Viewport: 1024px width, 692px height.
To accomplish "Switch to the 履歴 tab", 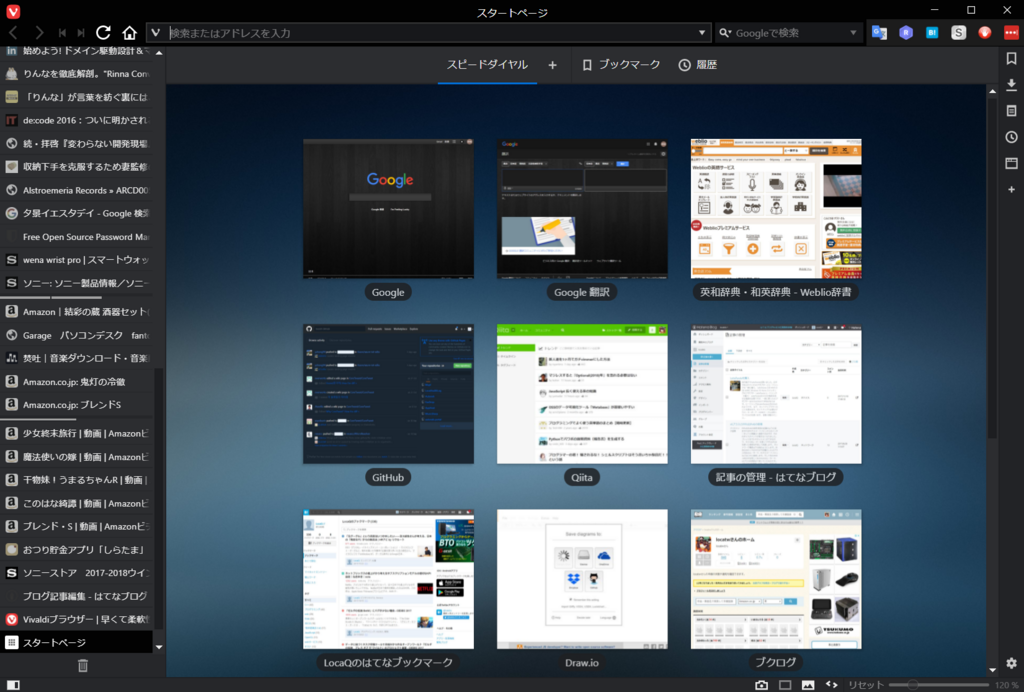I will tap(697, 65).
